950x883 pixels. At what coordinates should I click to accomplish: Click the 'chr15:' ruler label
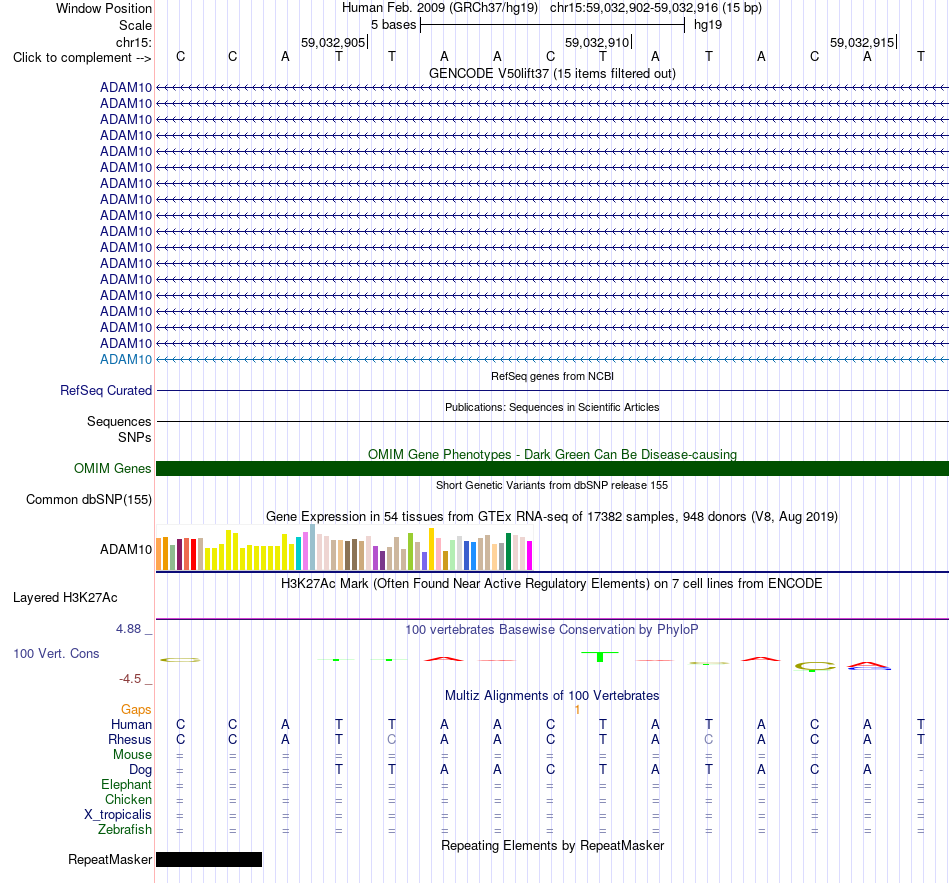click(x=133, y=42)
